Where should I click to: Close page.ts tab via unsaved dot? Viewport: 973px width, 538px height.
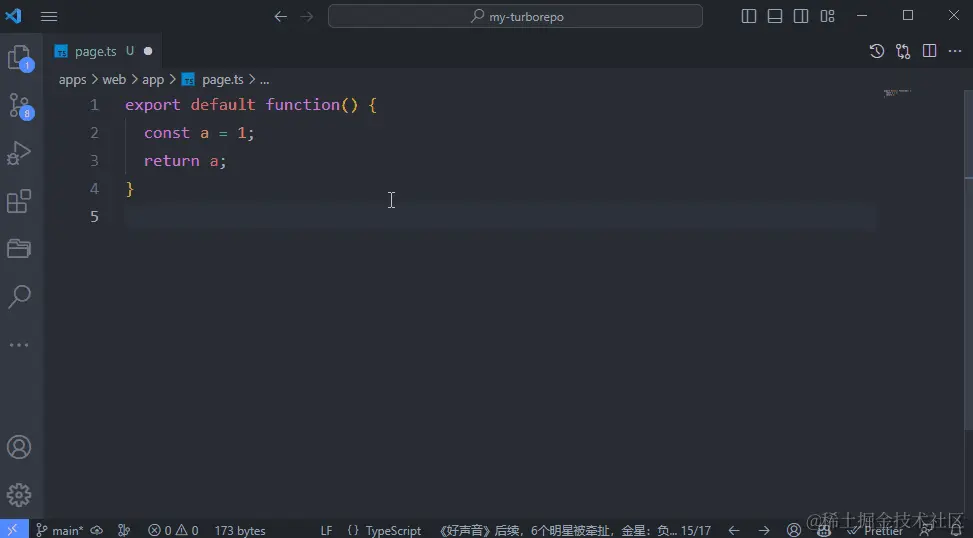click(148, 52)
